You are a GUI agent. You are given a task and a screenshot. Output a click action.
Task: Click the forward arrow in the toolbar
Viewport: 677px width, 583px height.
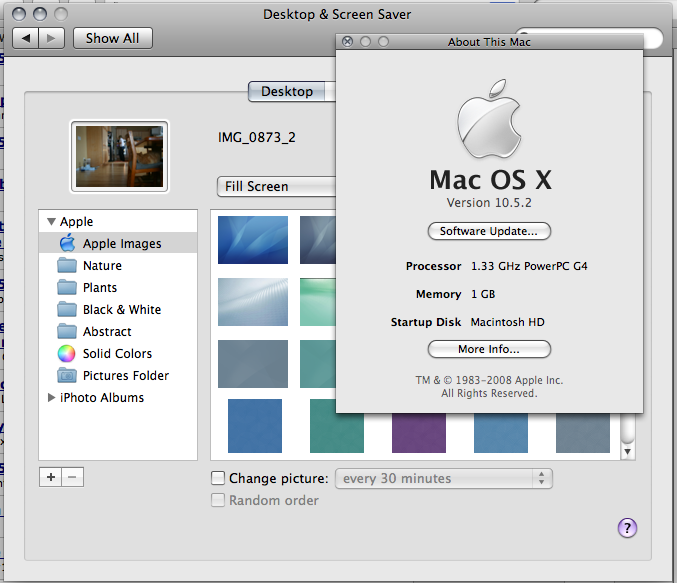(51, 38)
